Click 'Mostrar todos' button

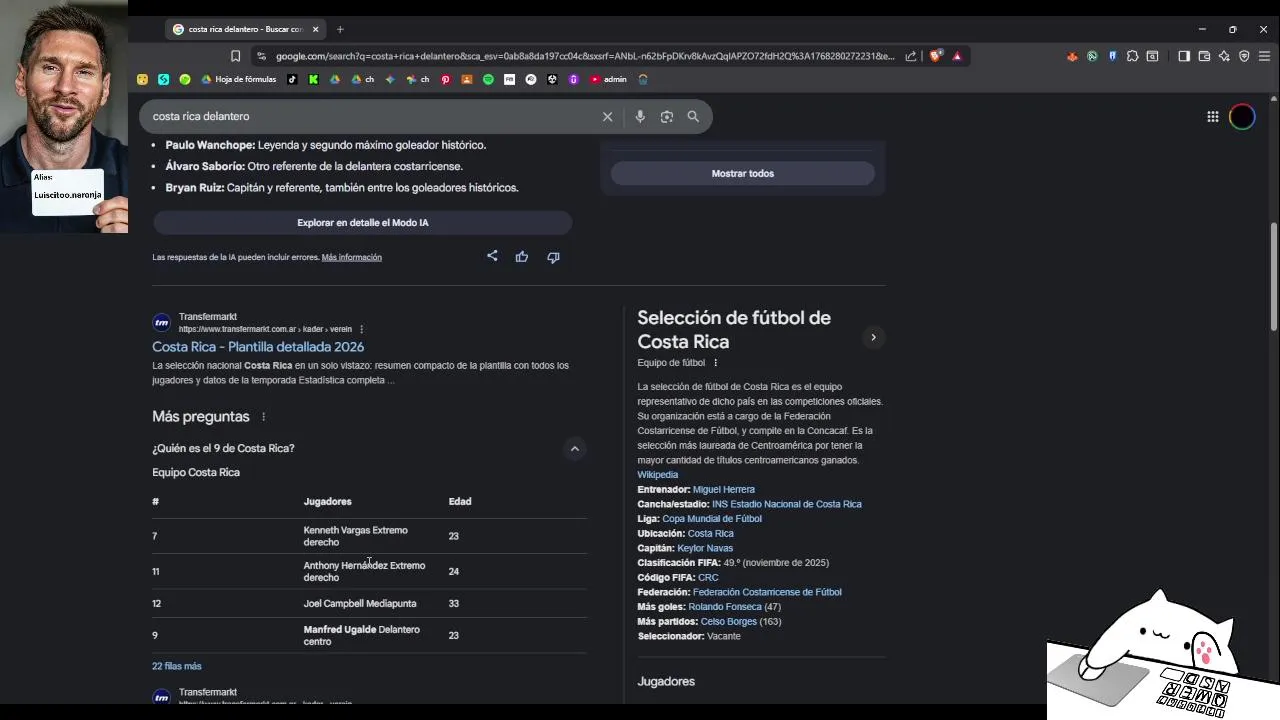point(743,173)
